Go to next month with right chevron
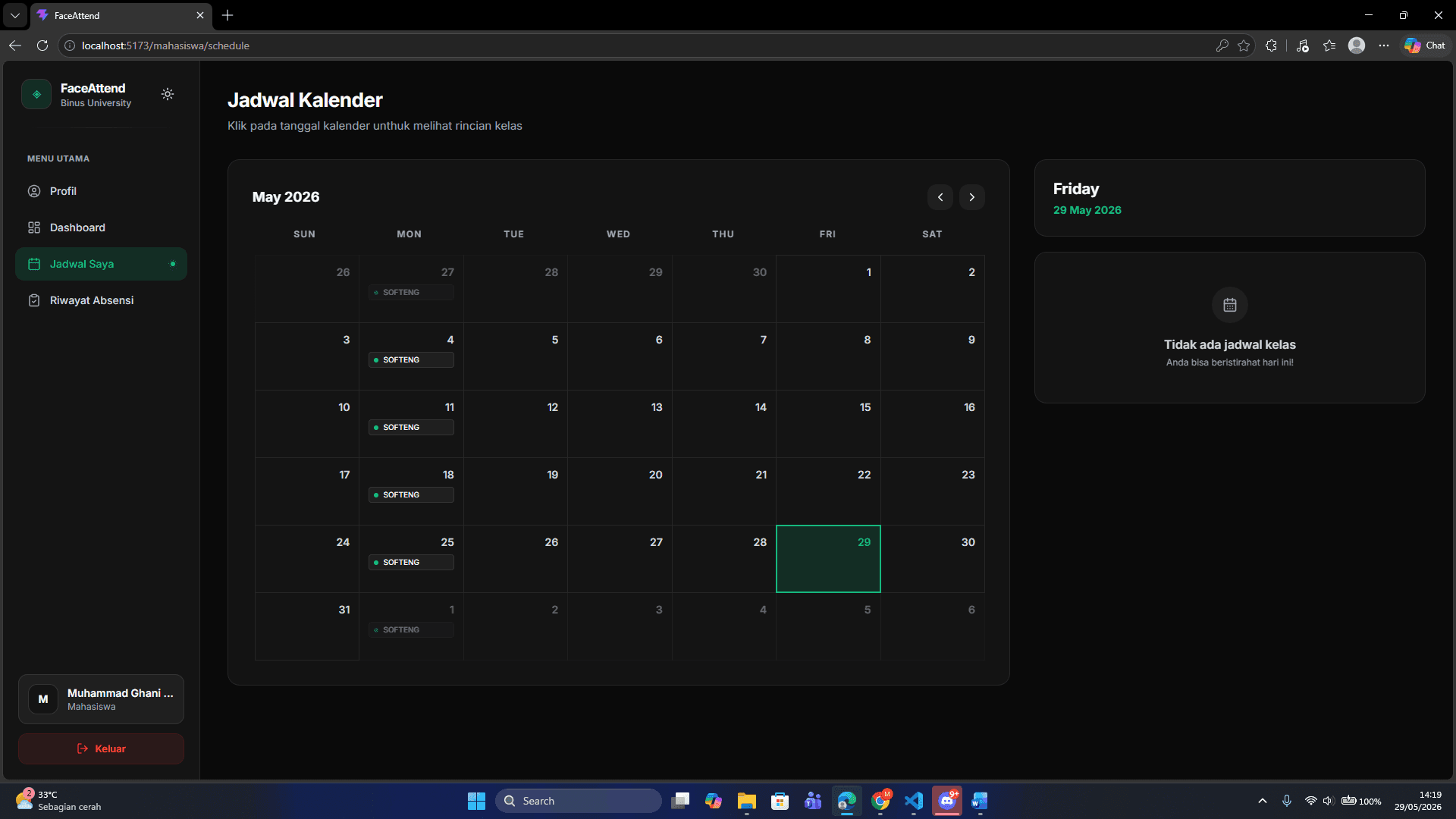This screenshot has width=1456, height=819. pyautogui.click(x=972, y=197)
